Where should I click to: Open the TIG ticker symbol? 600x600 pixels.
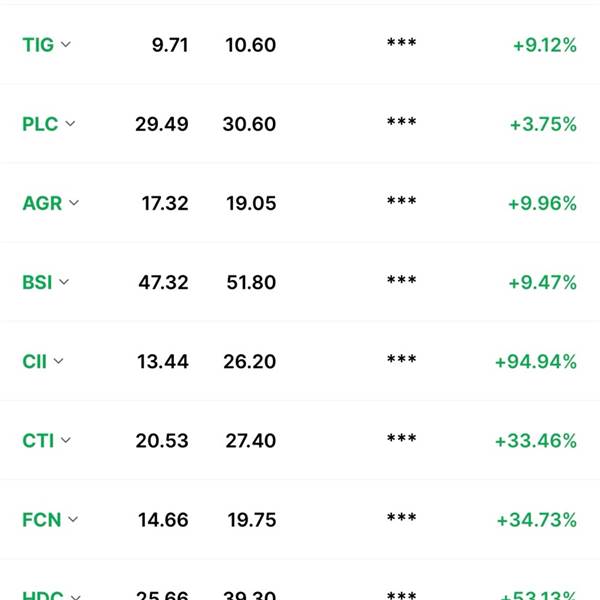coord(38,45)
